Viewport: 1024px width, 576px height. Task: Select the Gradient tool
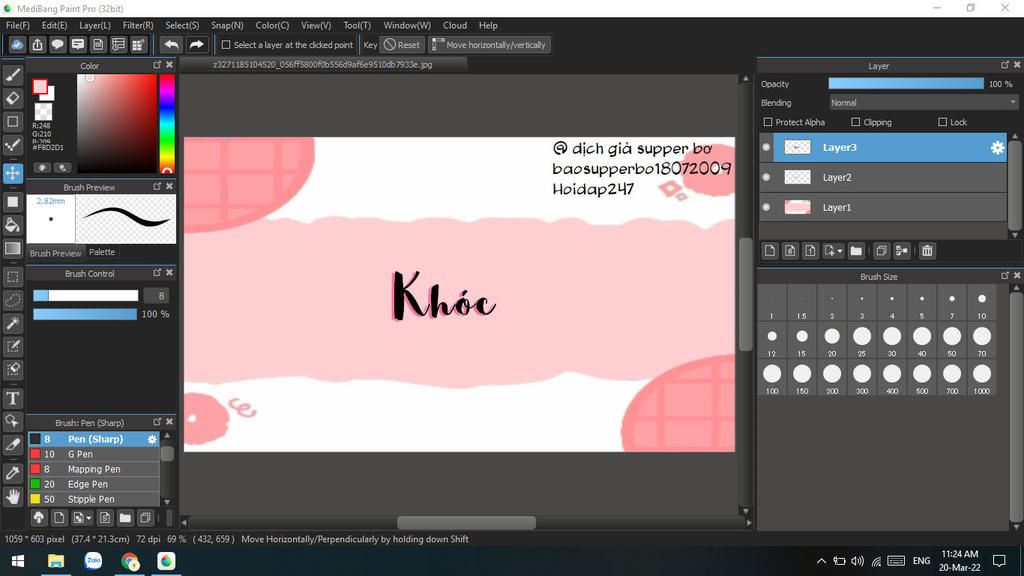[12, 248]
